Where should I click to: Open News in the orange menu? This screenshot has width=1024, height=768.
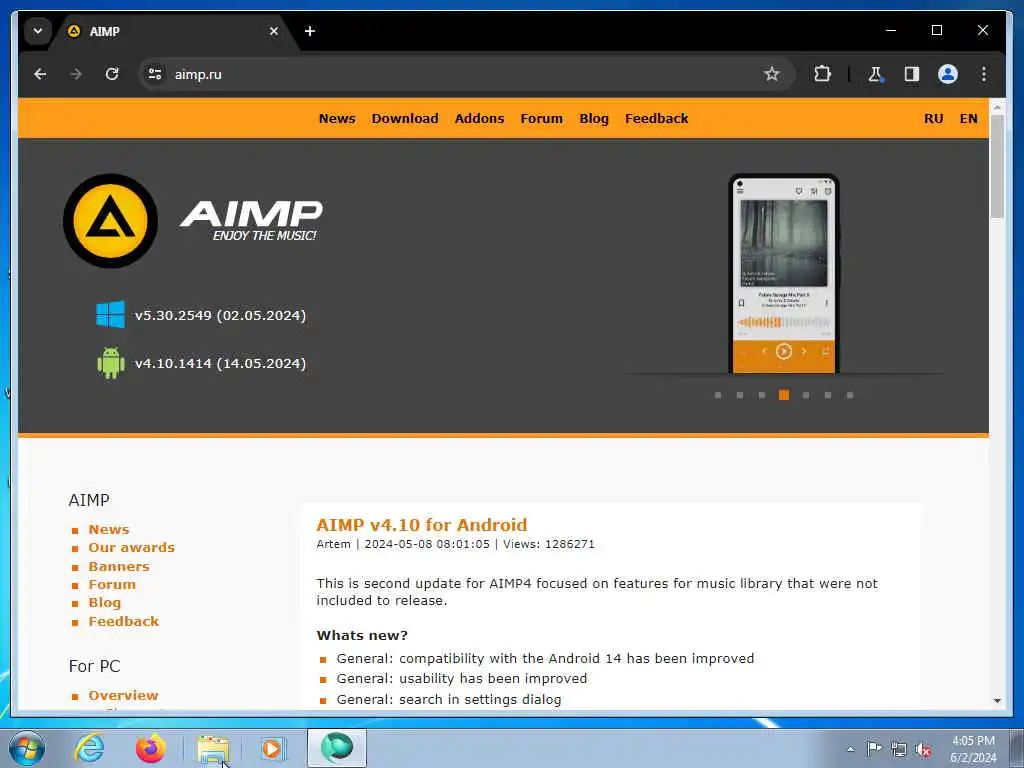coord(337,119)
